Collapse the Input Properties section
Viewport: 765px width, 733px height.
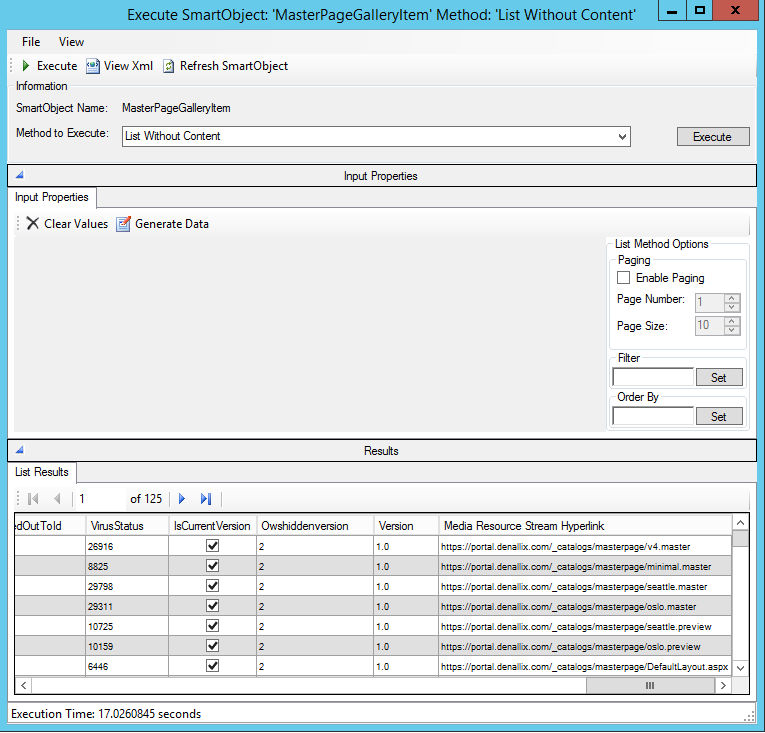pos(20,175)
